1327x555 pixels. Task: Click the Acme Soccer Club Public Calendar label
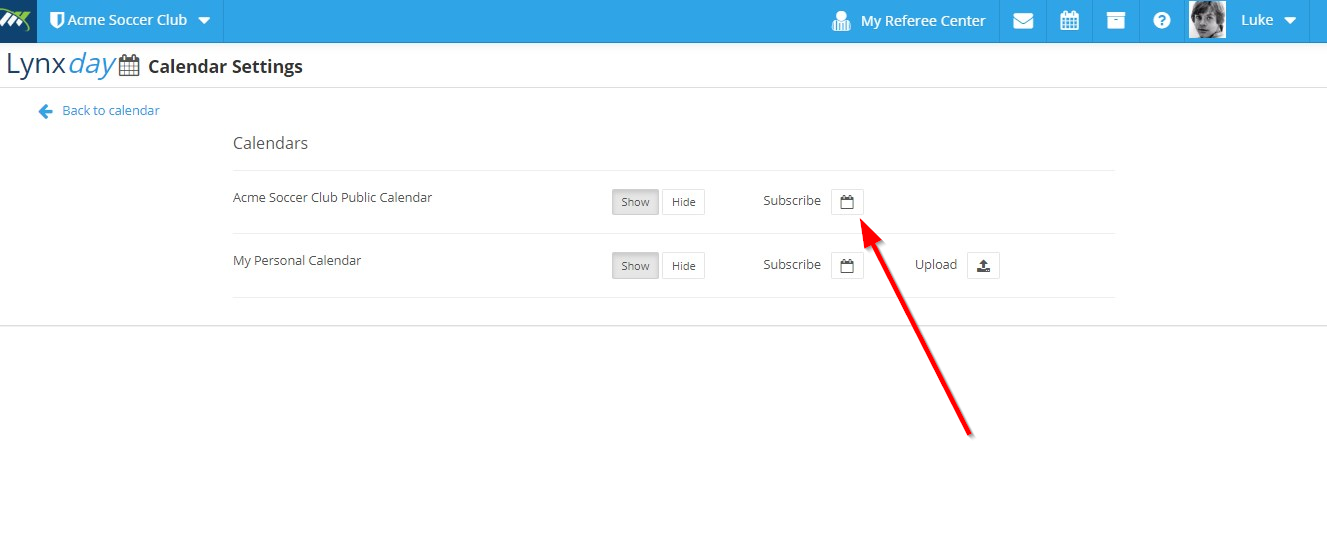click(332, 198)
